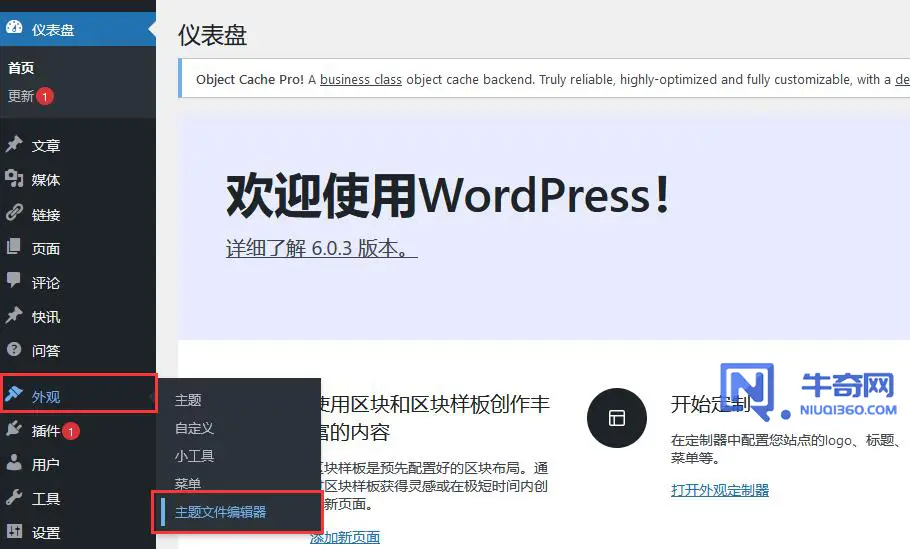Click the comment bubble icon beside 评论
Image resolution: width=910 pixels, height=549 pixels.
pyautogui.click(x=14, y=281)
